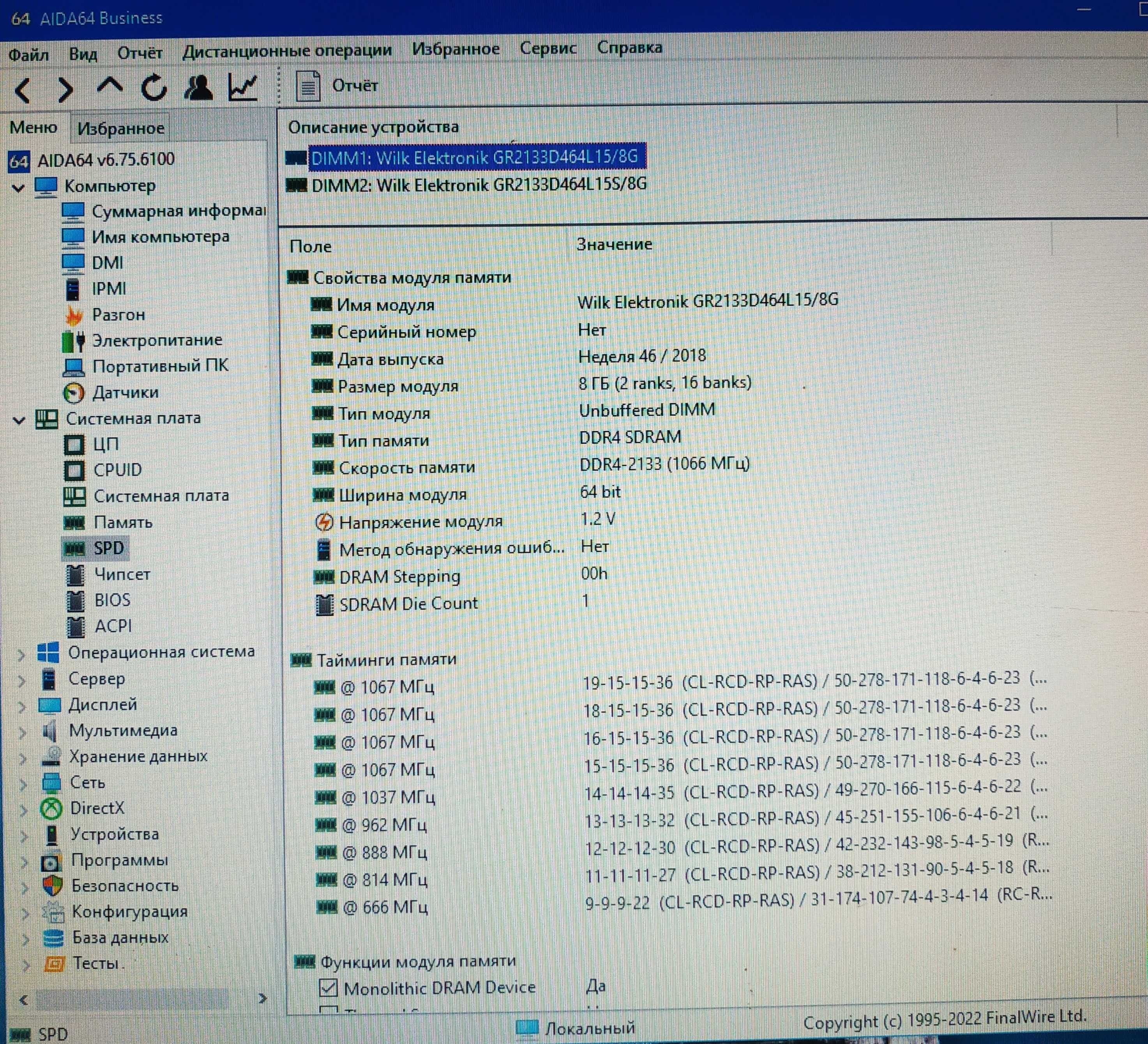The image size is (1148, 1044).
Task: Click the up-level arrow in toolbar
Action: pos(110,87)
